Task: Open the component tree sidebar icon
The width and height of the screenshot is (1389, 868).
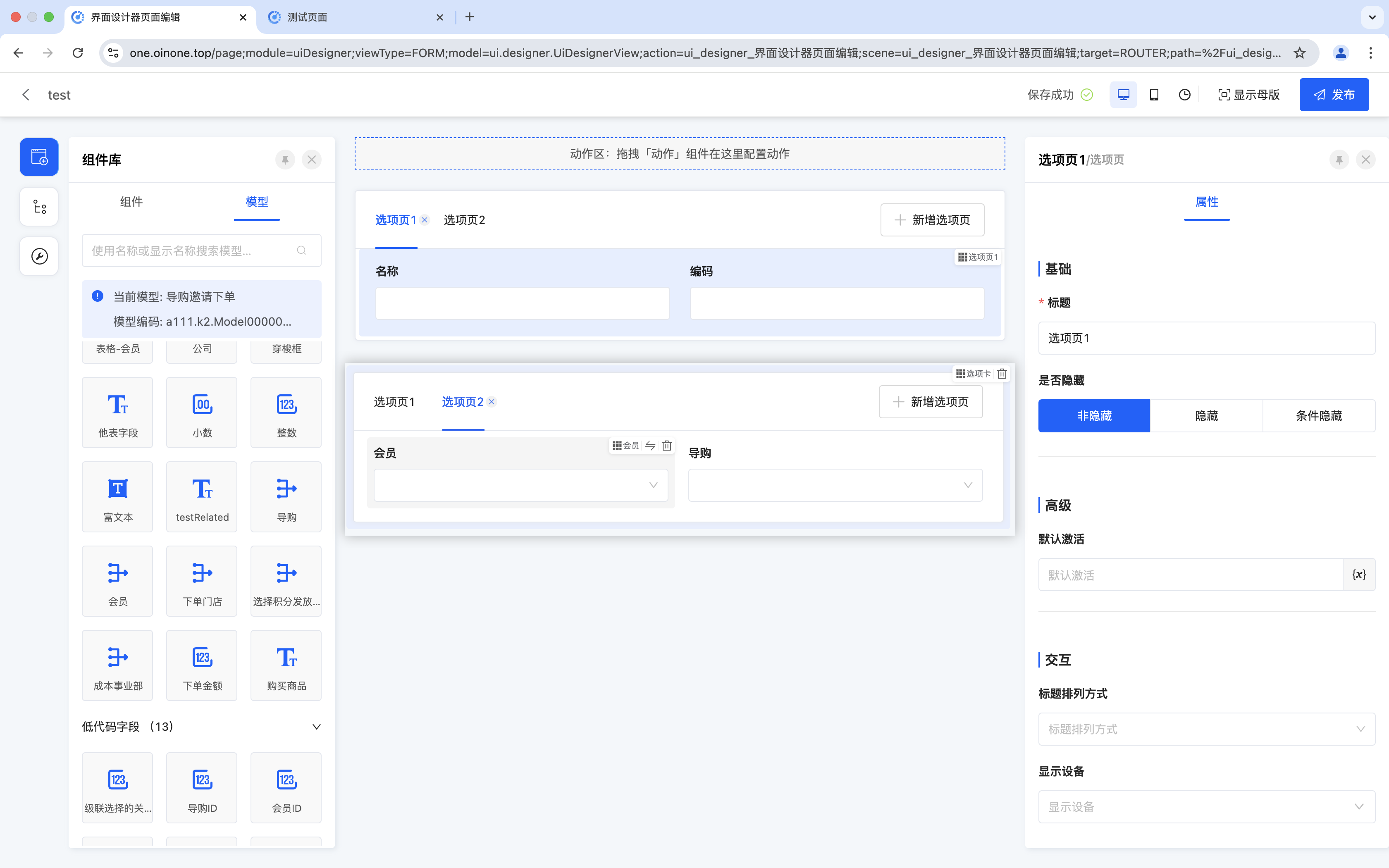Action: coord(39,207)
